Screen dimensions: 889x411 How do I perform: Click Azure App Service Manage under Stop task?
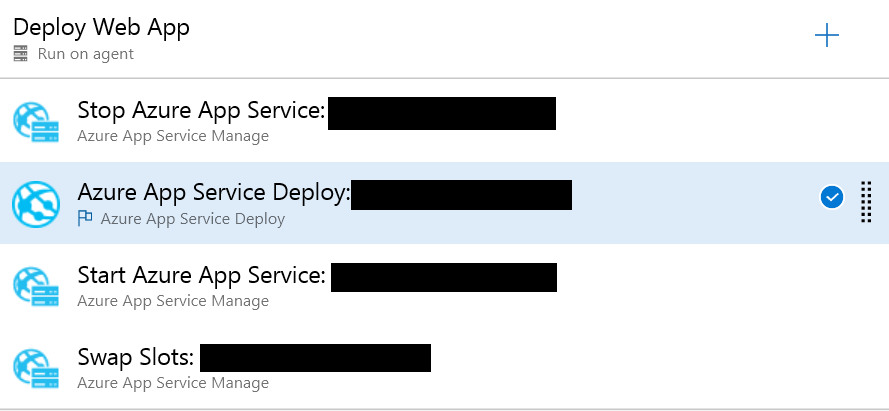173,137
